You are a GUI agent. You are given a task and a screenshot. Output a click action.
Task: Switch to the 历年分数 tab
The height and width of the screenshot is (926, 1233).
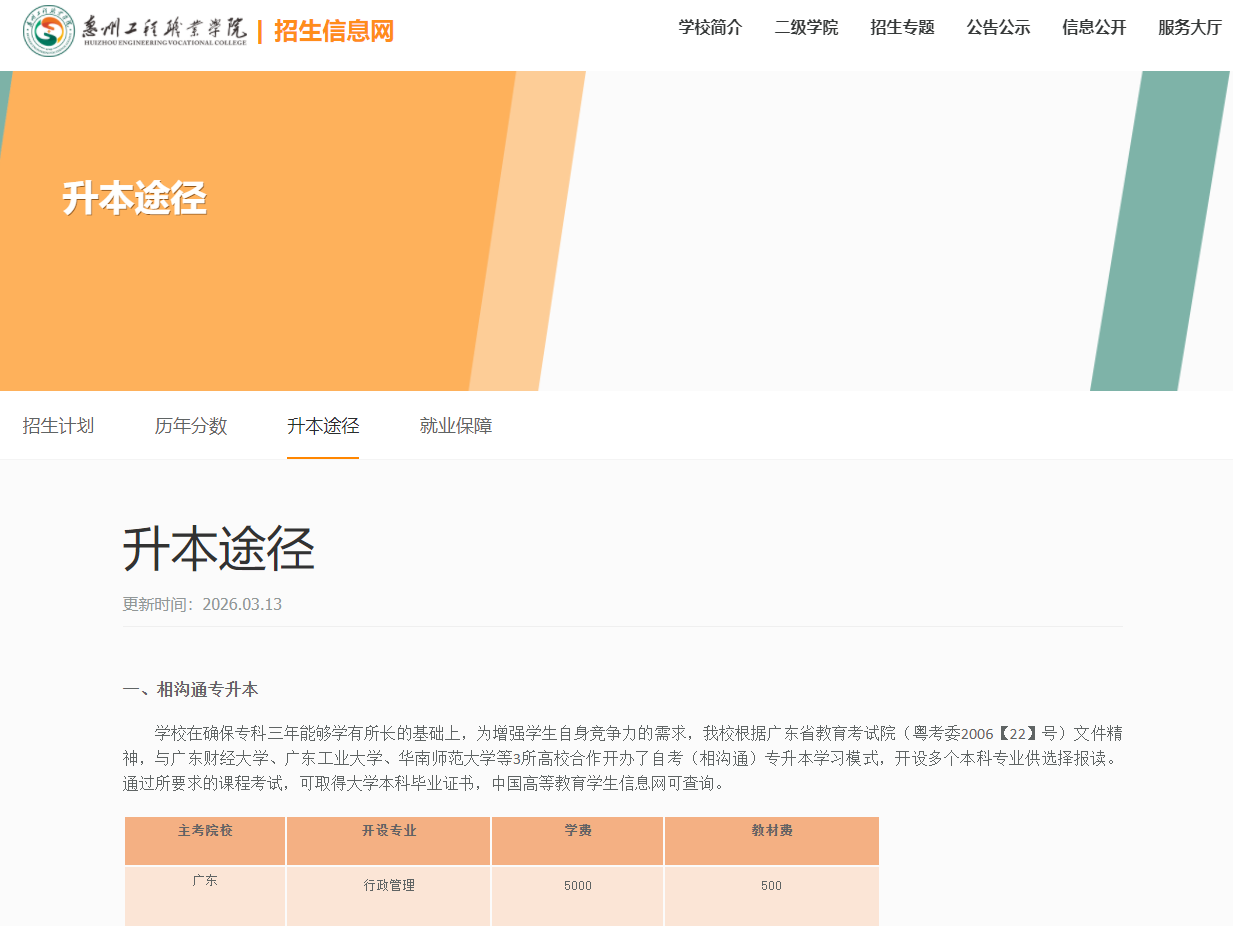point(190,425)
